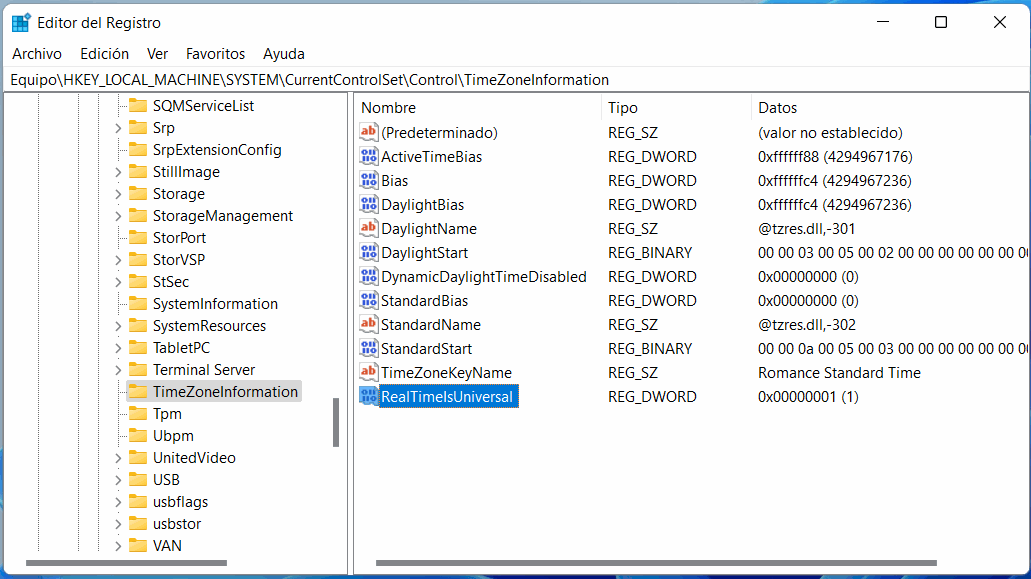The height and width of the screenshot is (579, 1031).
Task: Expand the Srp registry key
Action: (x=118, y=128)
